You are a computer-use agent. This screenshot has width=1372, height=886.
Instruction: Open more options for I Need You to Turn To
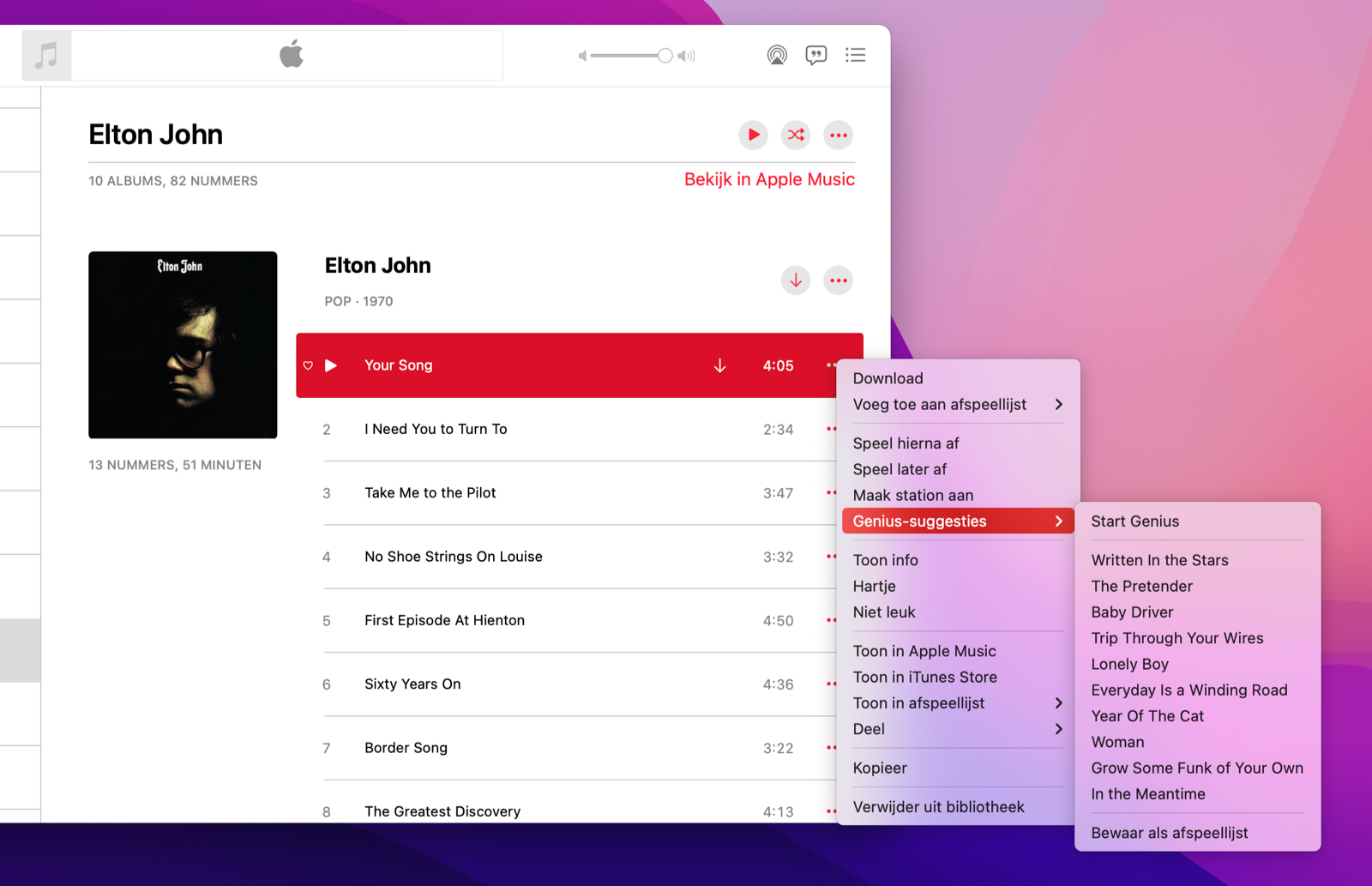(x=831, y=429)
